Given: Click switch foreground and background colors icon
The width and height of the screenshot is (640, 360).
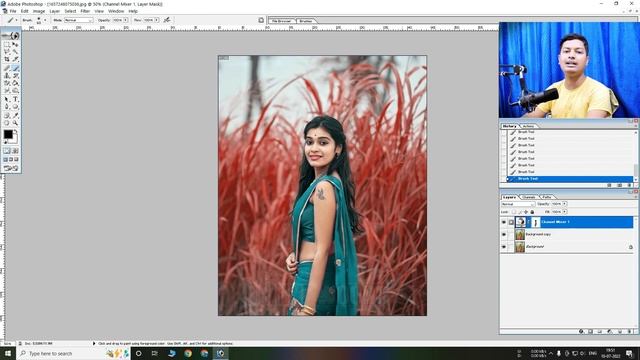Looking at the screenshot, I should (16, 131).
